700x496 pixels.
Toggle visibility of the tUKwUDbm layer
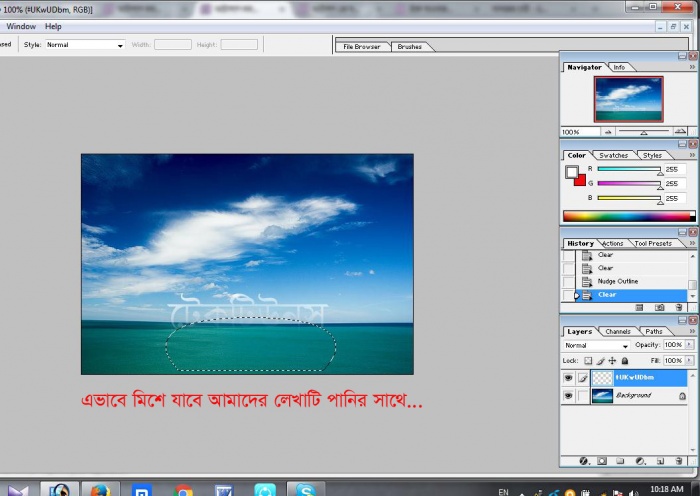click(568, 378)
